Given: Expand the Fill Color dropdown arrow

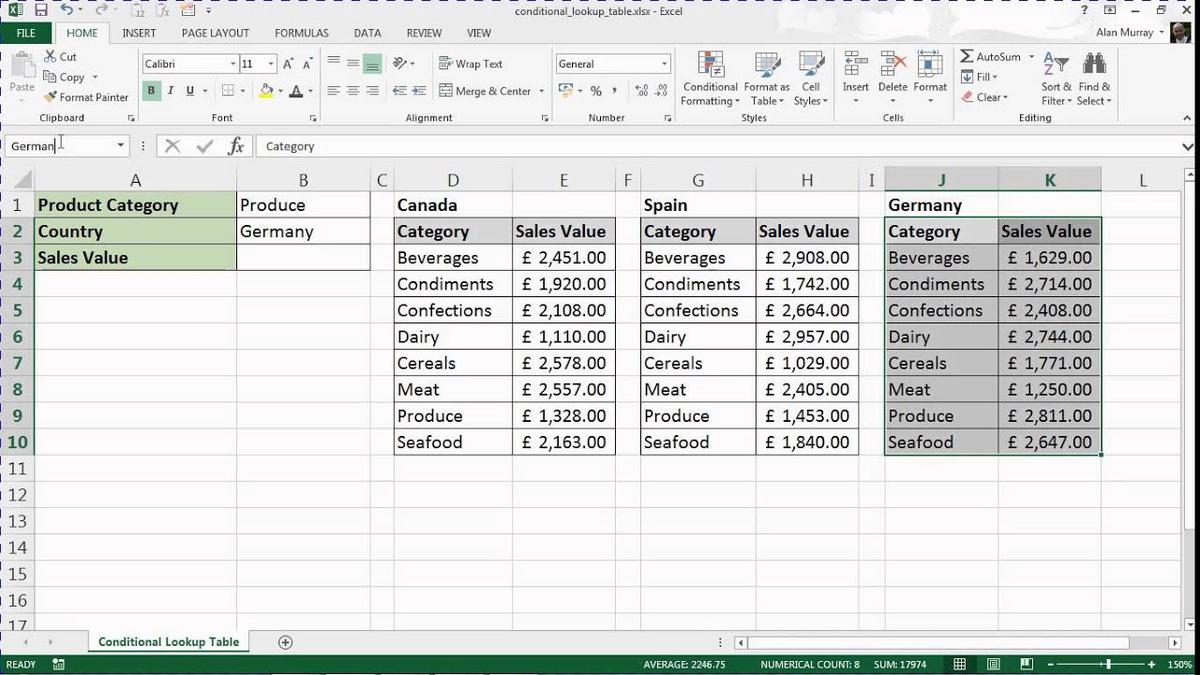Looking at the screenshot, I should (281, 90).
